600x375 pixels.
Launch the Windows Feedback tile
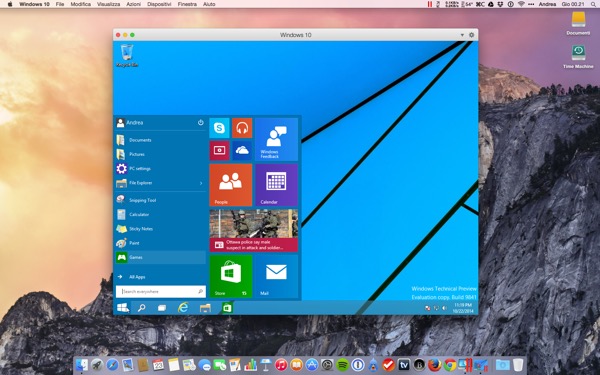click(276, 139)
